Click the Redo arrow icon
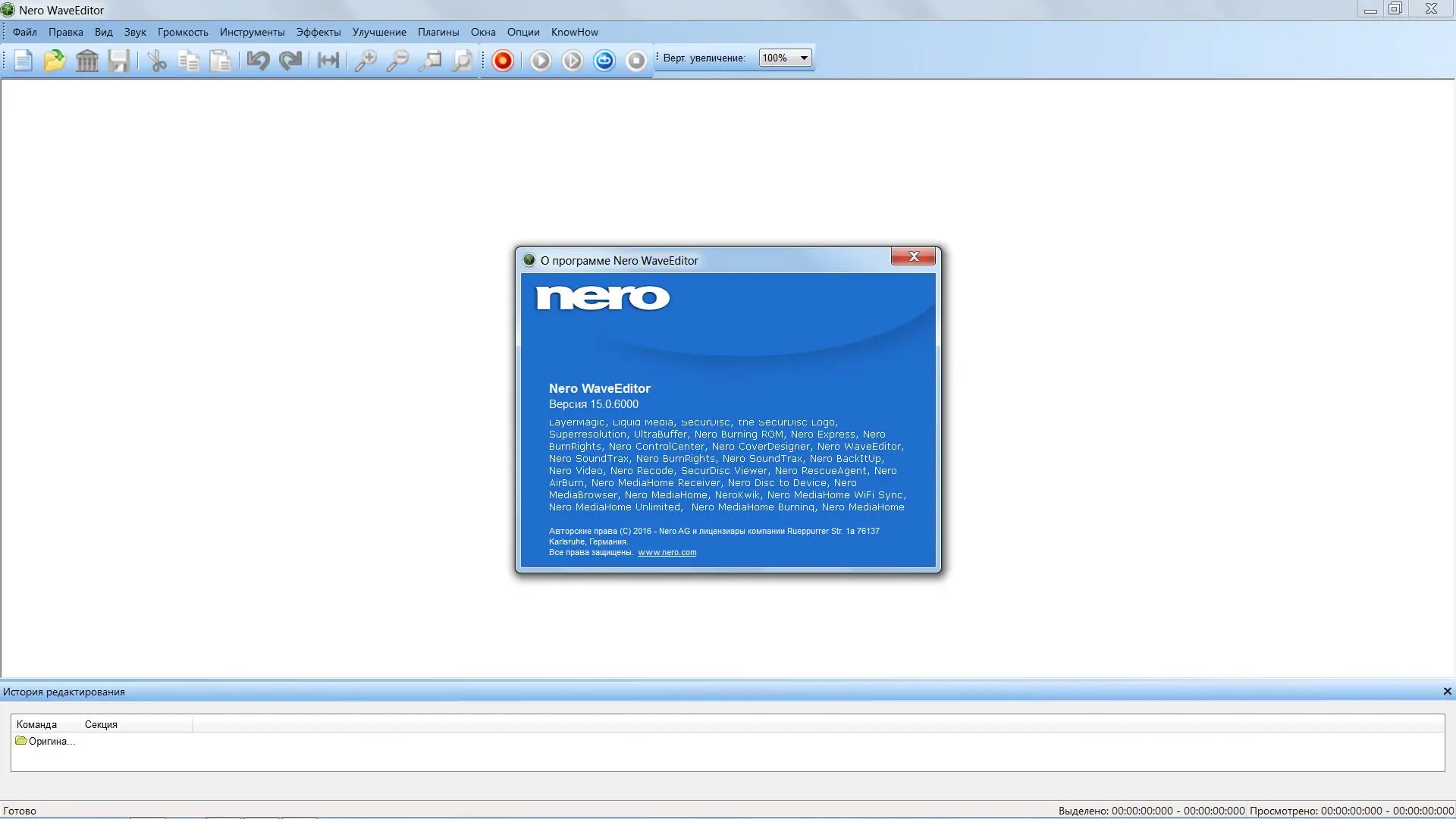This screenshot has width=1456, height=819. coord(290,61)
